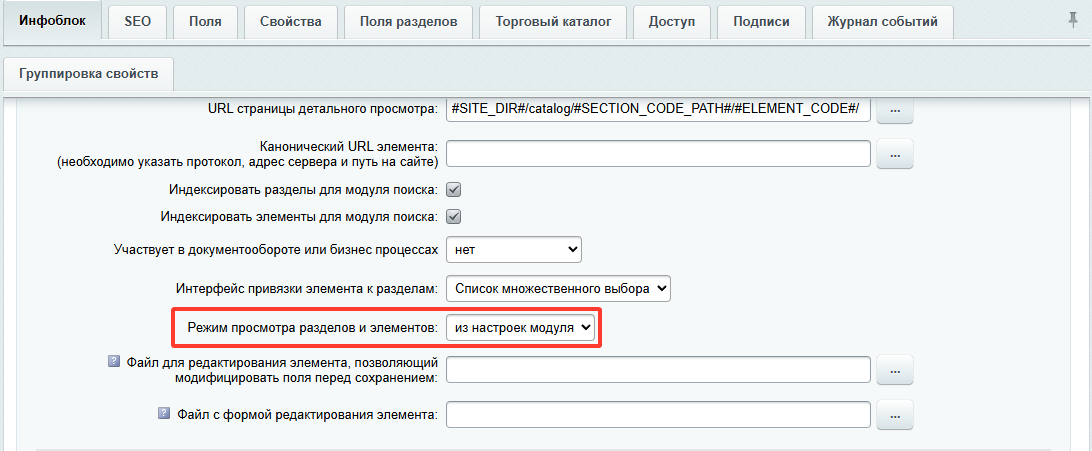The width and height of the screenshot is (1092, 451).
Task: Pin the tab panel with pushpin icon
Action: tap(1073, 21)
